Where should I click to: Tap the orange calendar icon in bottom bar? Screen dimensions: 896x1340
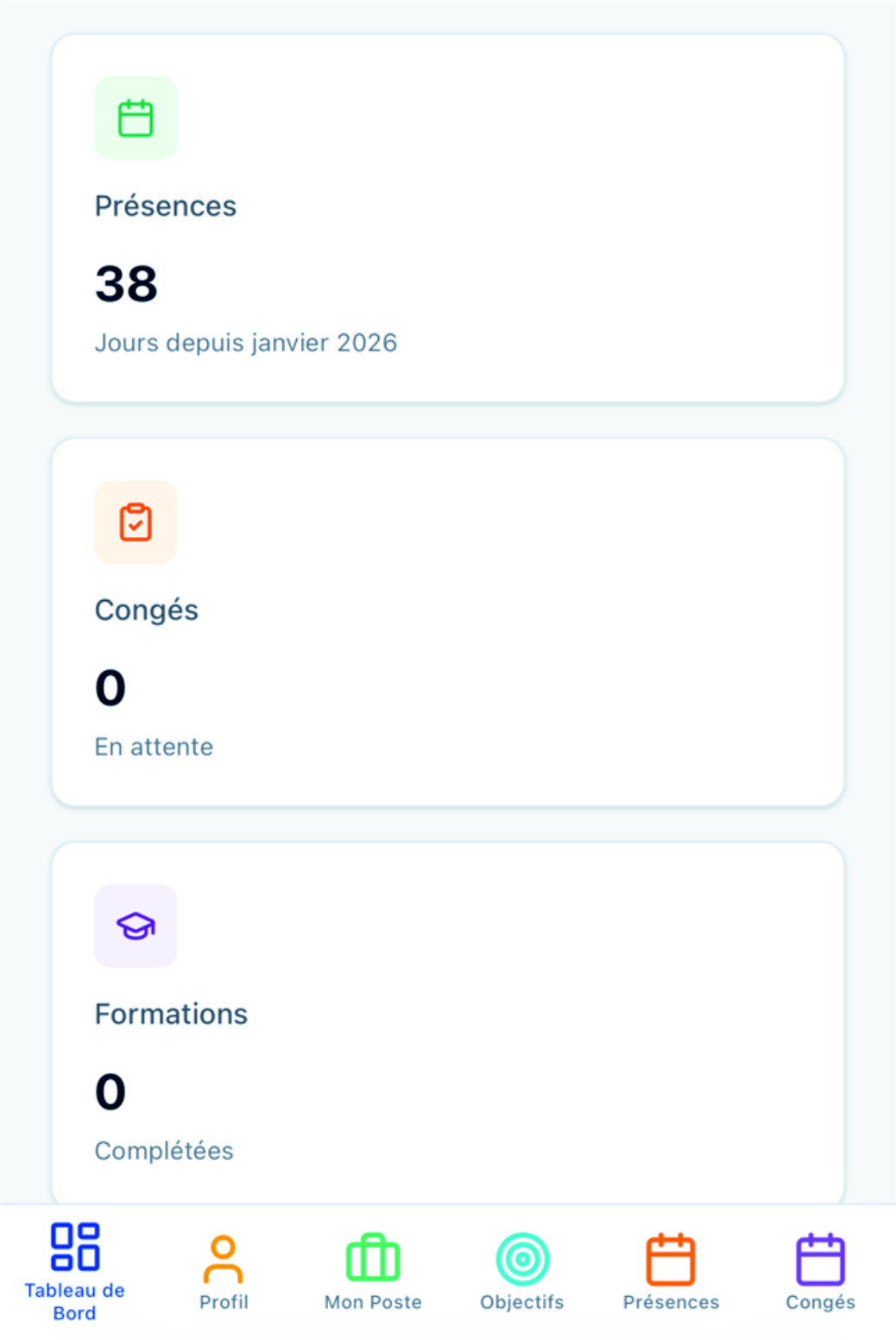(x=671, y=1259)
